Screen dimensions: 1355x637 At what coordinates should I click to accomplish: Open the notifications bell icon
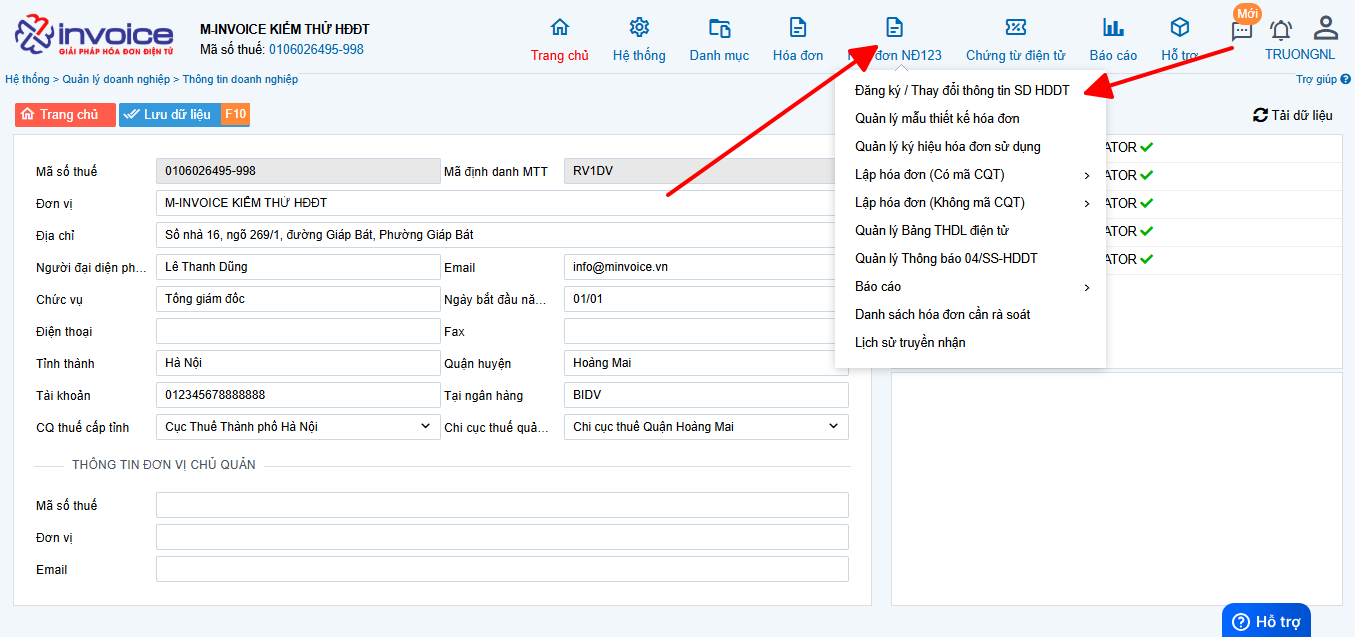1281,31
